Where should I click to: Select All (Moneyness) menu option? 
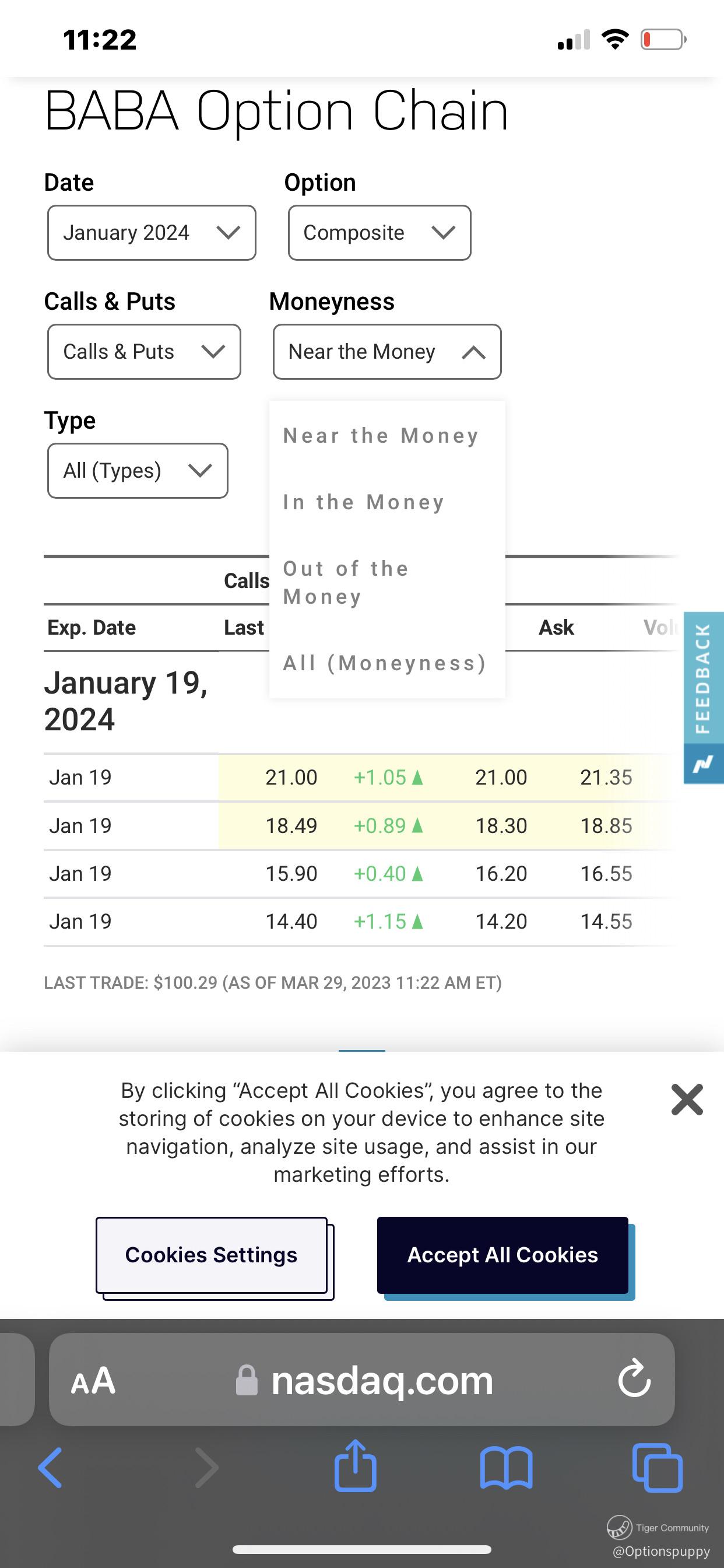point(385,663)
